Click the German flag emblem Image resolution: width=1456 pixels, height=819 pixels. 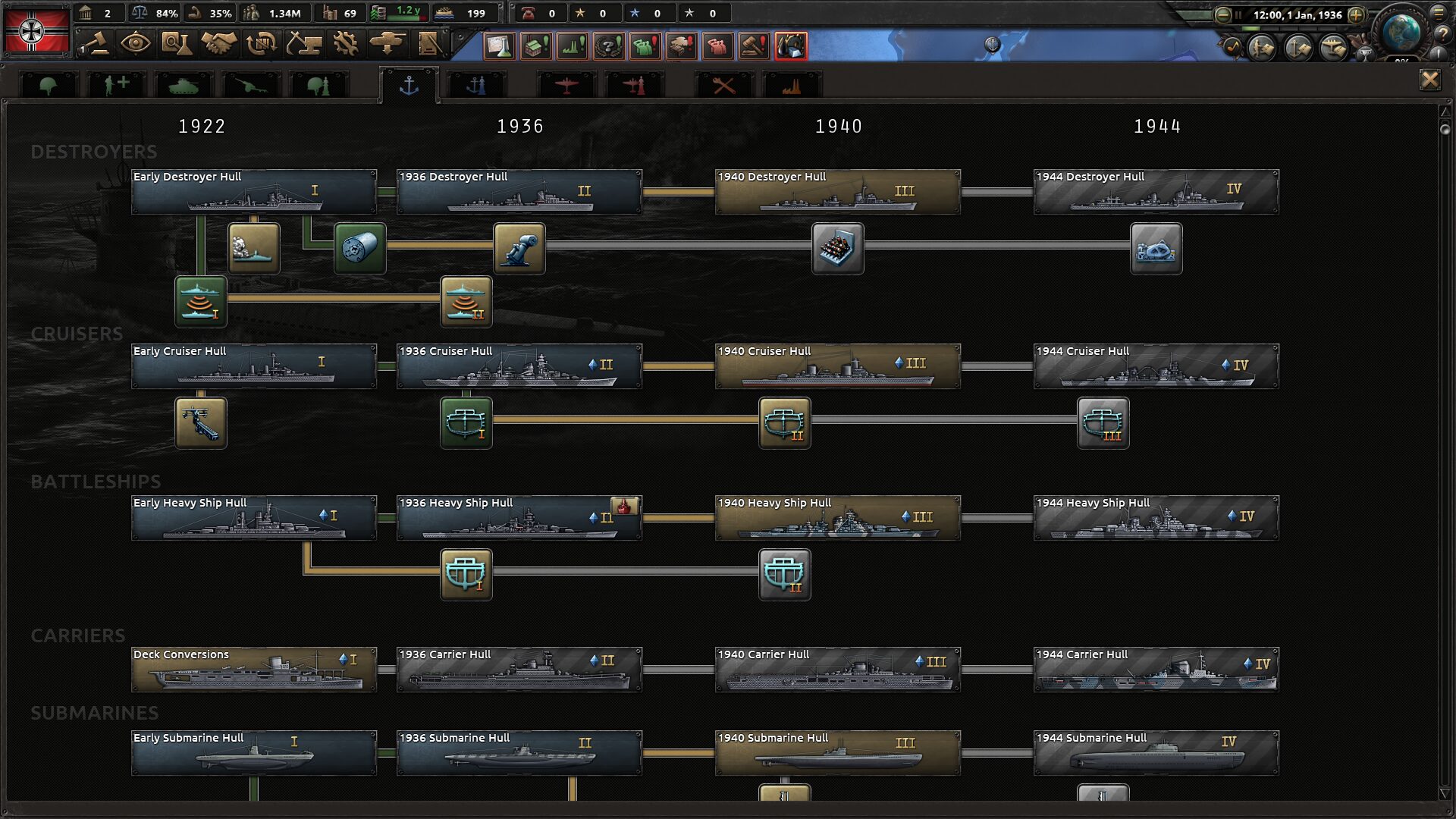36,30
